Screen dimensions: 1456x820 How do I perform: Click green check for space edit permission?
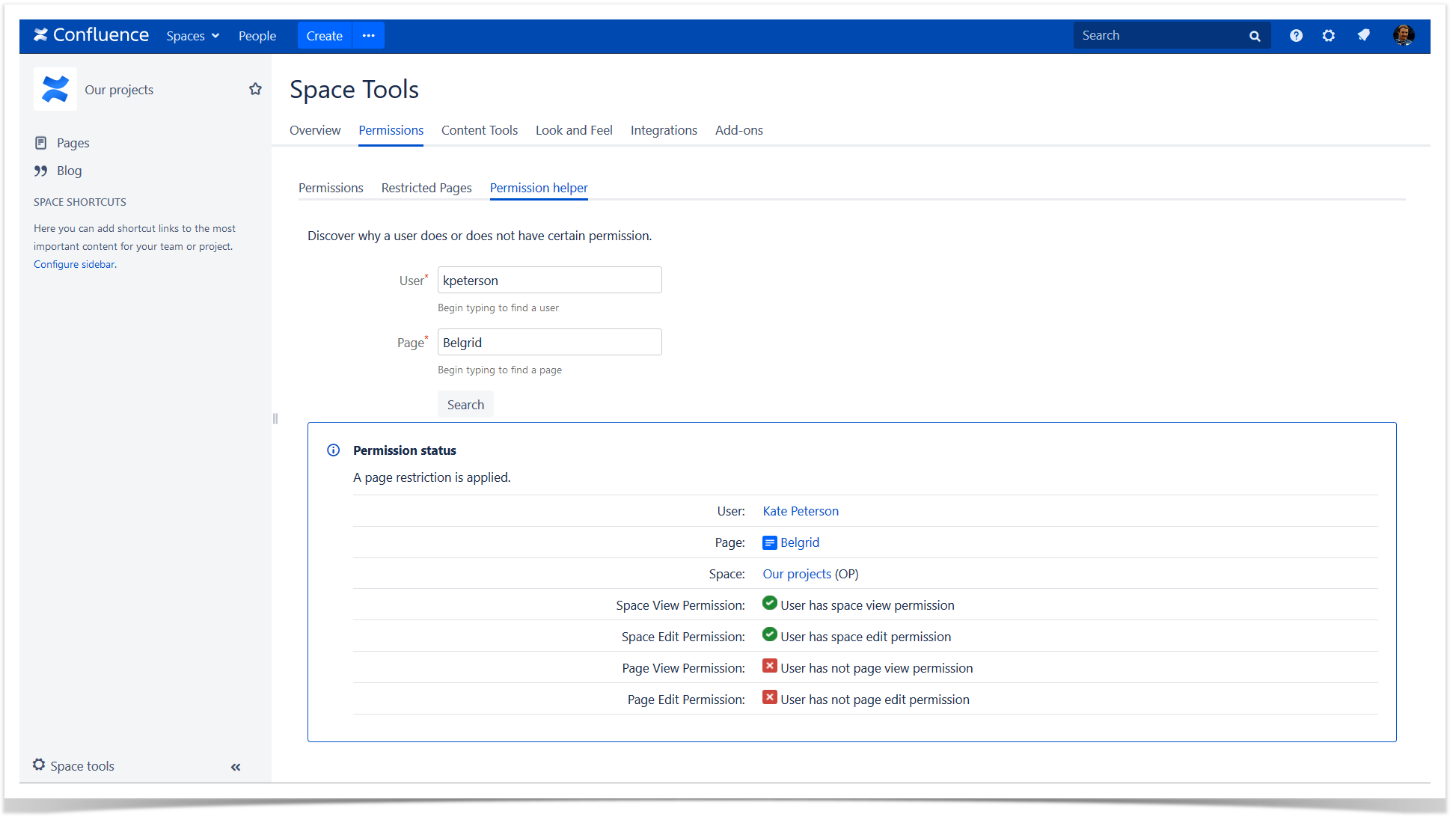[x=770, y=634]
